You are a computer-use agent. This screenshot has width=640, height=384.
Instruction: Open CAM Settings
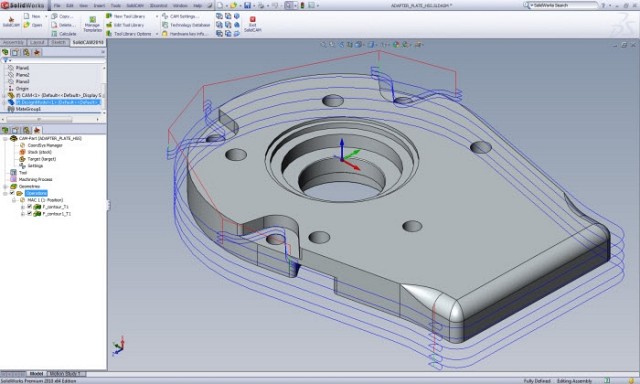point(180,16)
